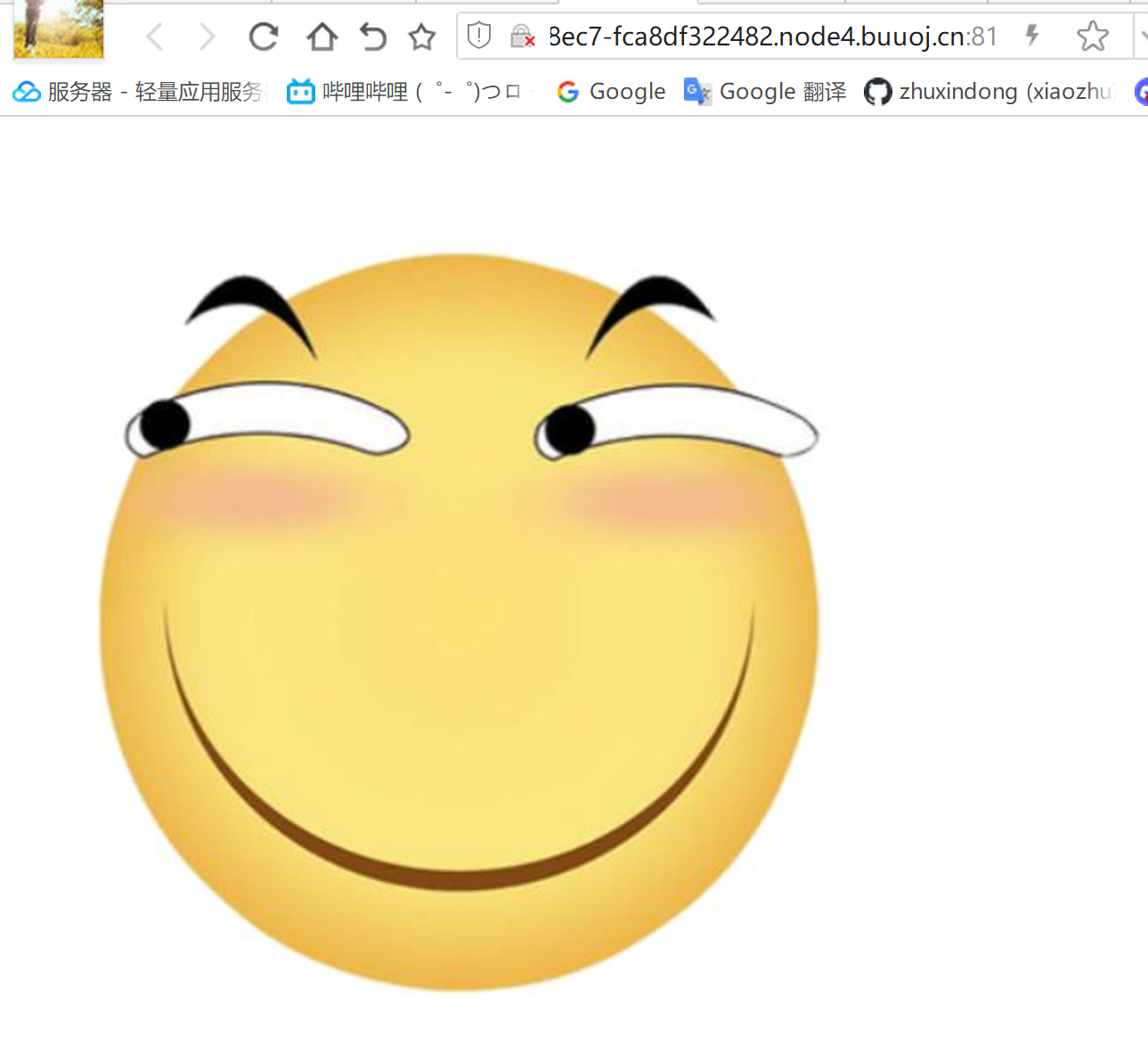Switch to the leftmost browser tab

pos(57,29)
